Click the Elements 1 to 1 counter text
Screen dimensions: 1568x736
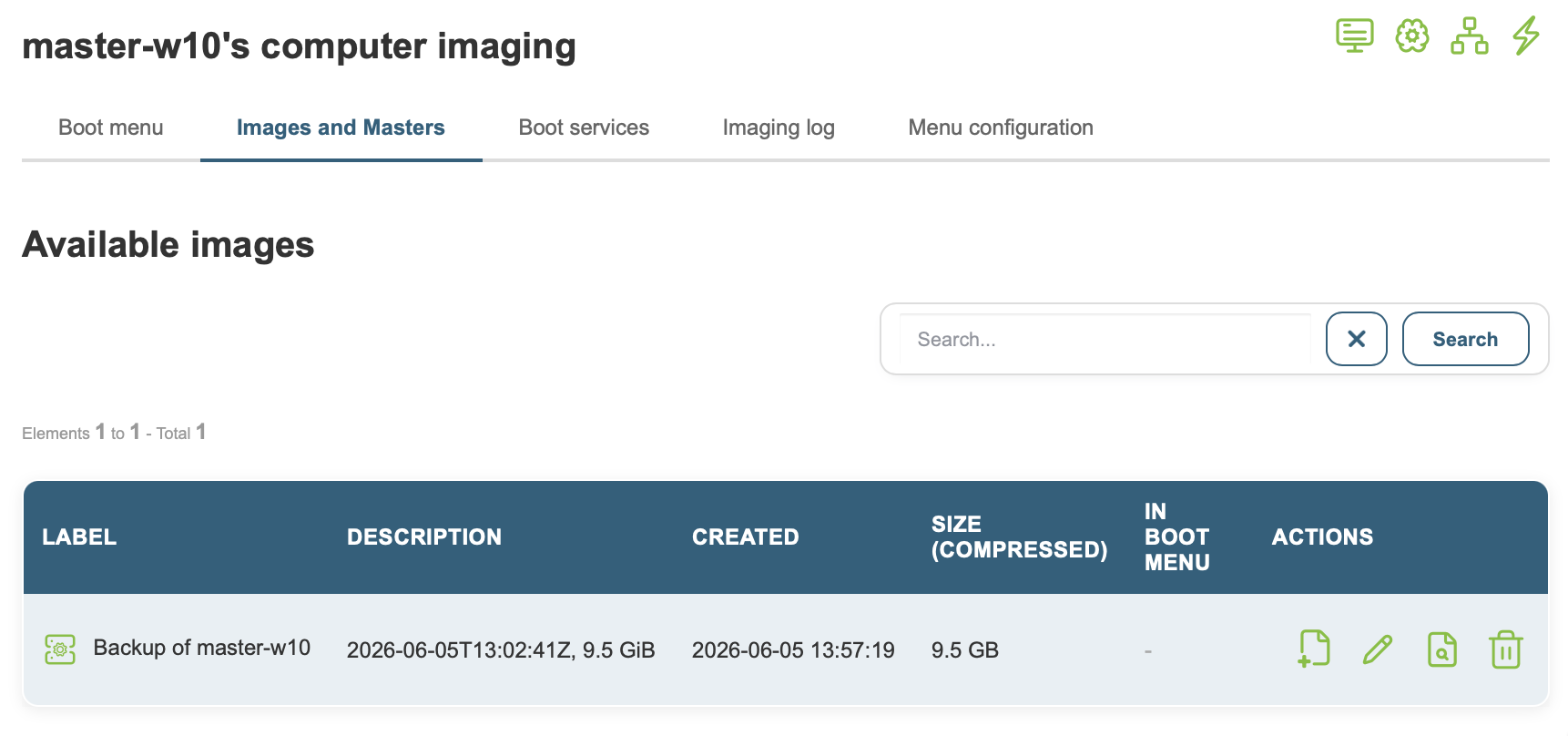coord(114,433)
